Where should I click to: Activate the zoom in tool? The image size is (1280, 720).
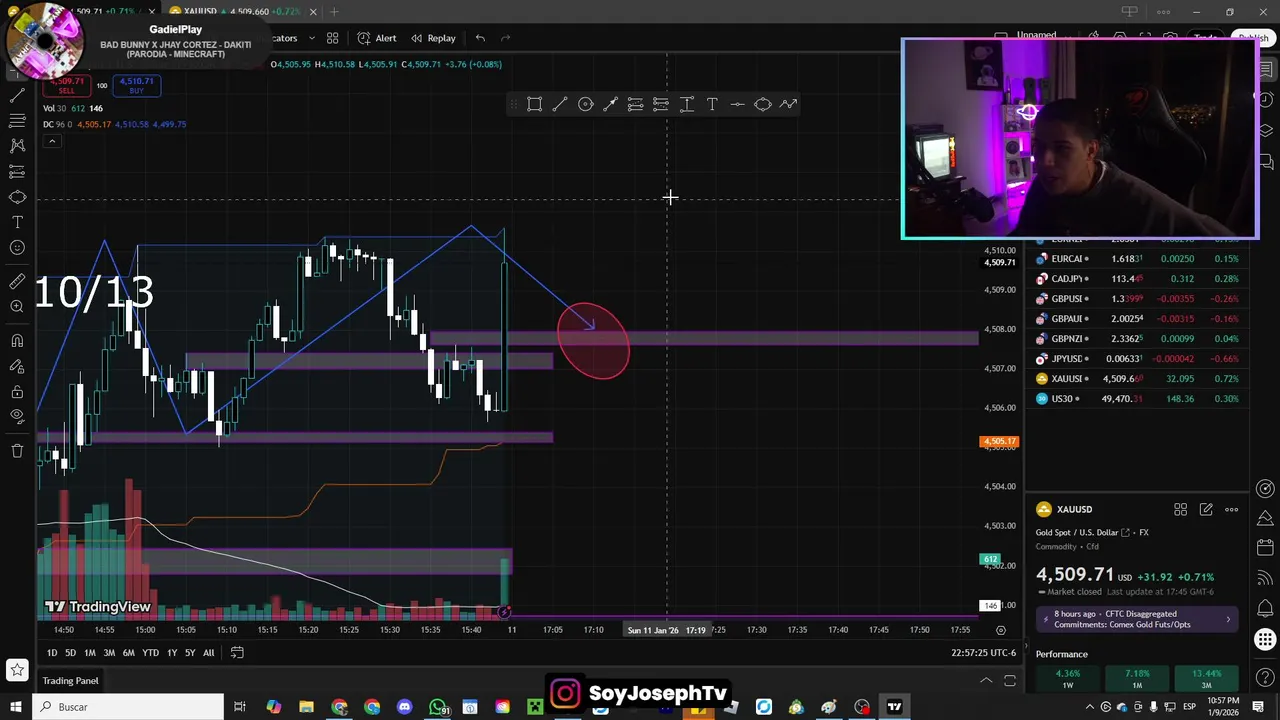click(x=17, y=307)
